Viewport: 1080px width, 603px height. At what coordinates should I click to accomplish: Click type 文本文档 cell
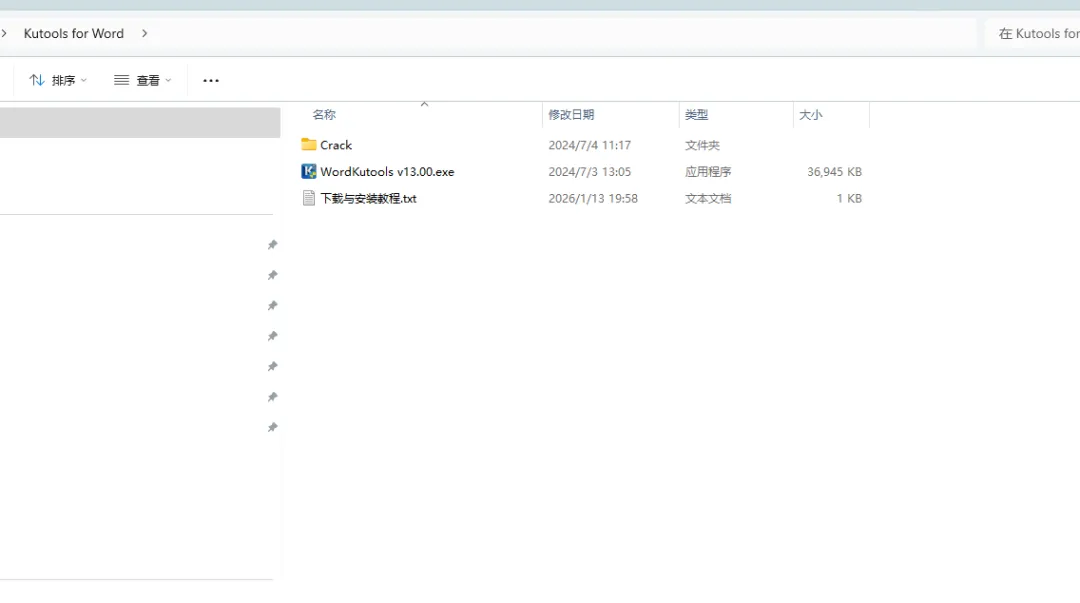(708, 198)
